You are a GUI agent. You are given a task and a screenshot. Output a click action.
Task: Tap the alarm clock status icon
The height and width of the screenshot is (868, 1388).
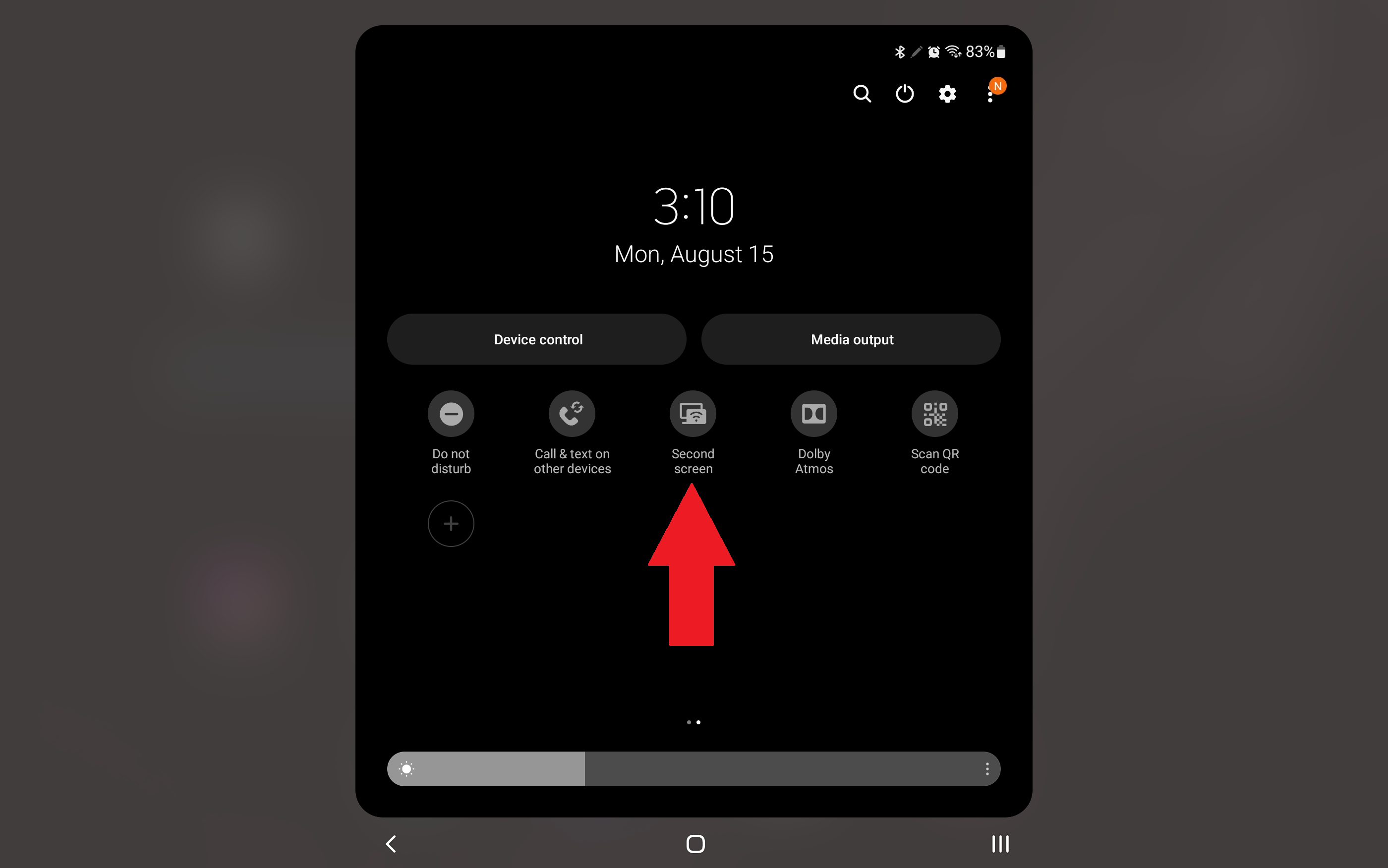[933, 50]
